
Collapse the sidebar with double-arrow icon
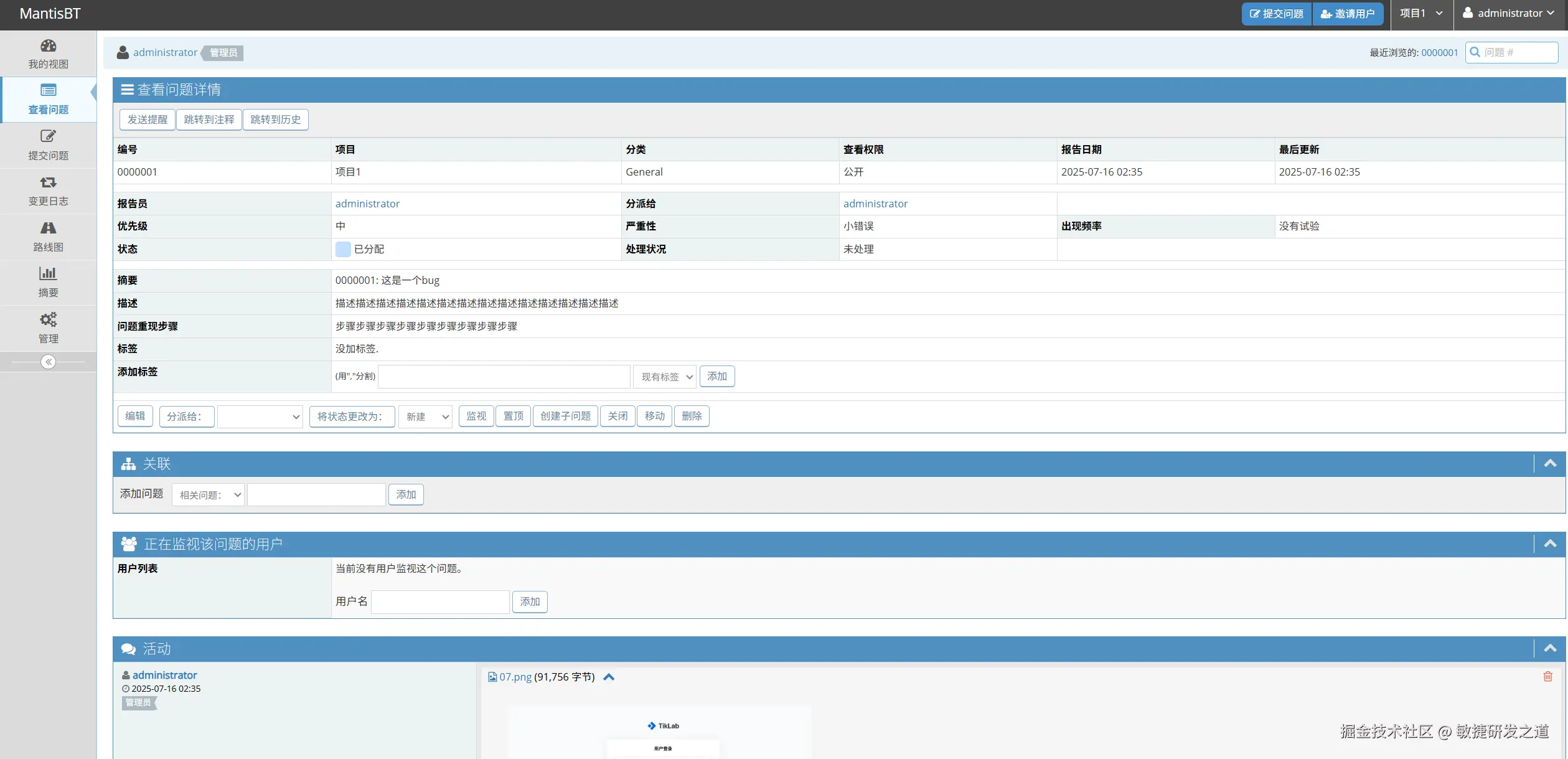tap(48, 362)
